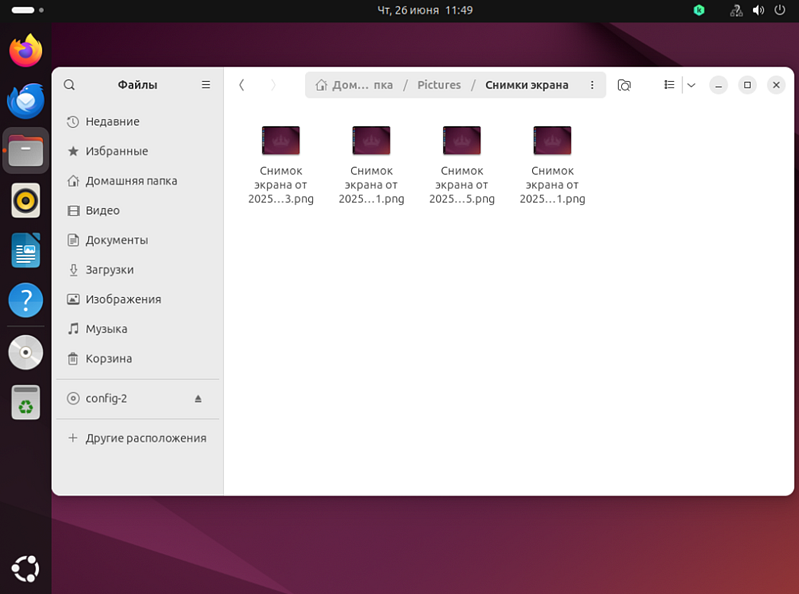Select the screenshot ending in 5.png
Image resolution: width=799 pixels, height=594 pixels.
point(462,164)
